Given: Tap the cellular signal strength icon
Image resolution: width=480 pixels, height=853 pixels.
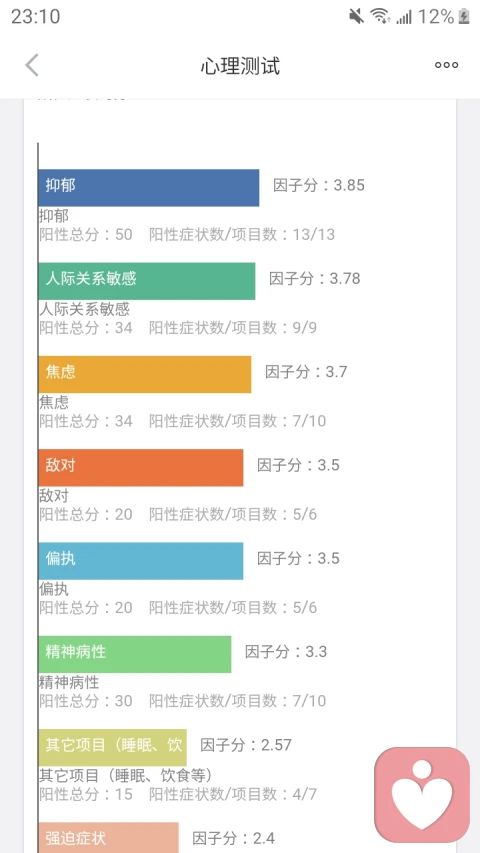Looking at the screenshot, I should point(404,17).
